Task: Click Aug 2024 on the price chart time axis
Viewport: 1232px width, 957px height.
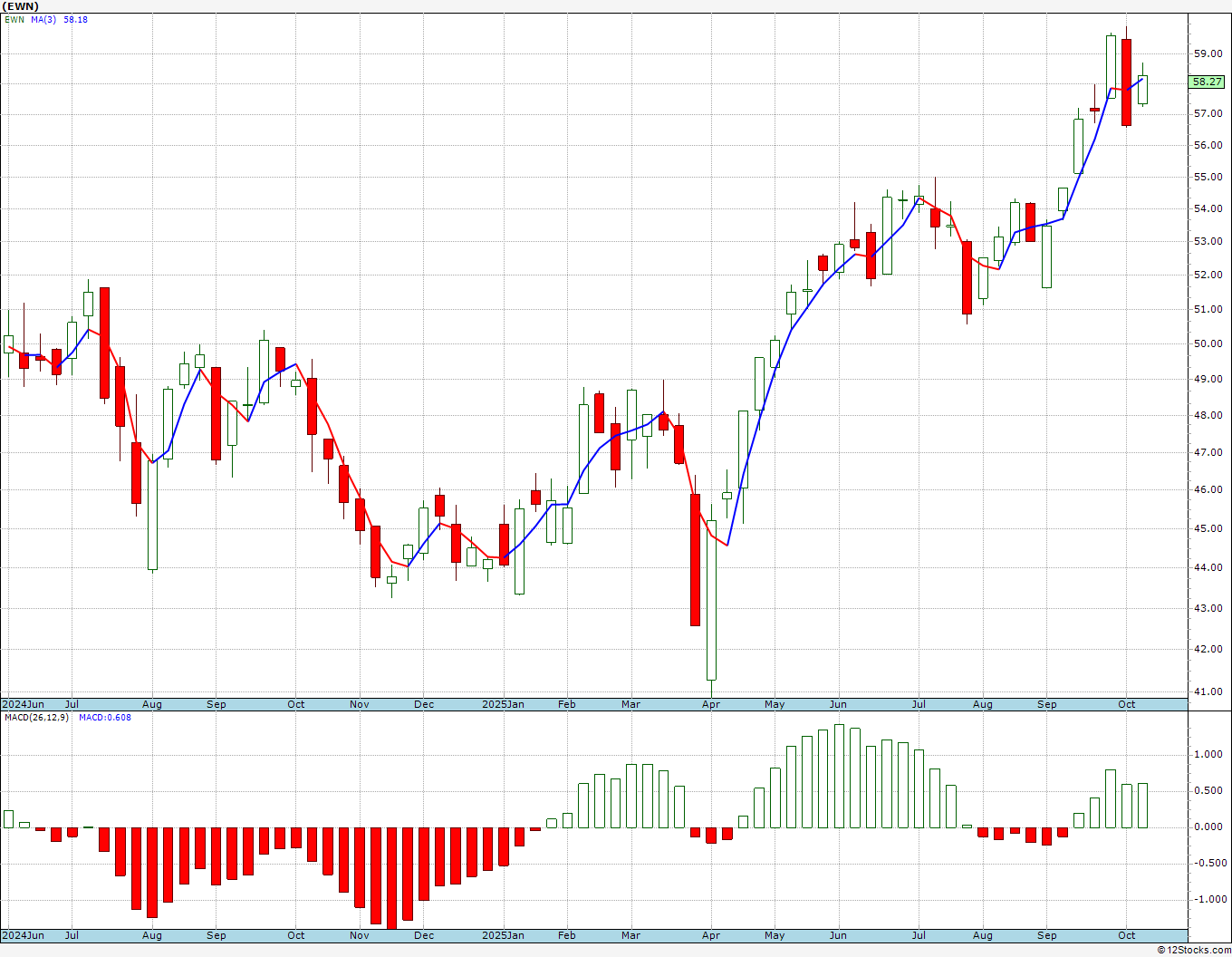Action: (152, 704)
